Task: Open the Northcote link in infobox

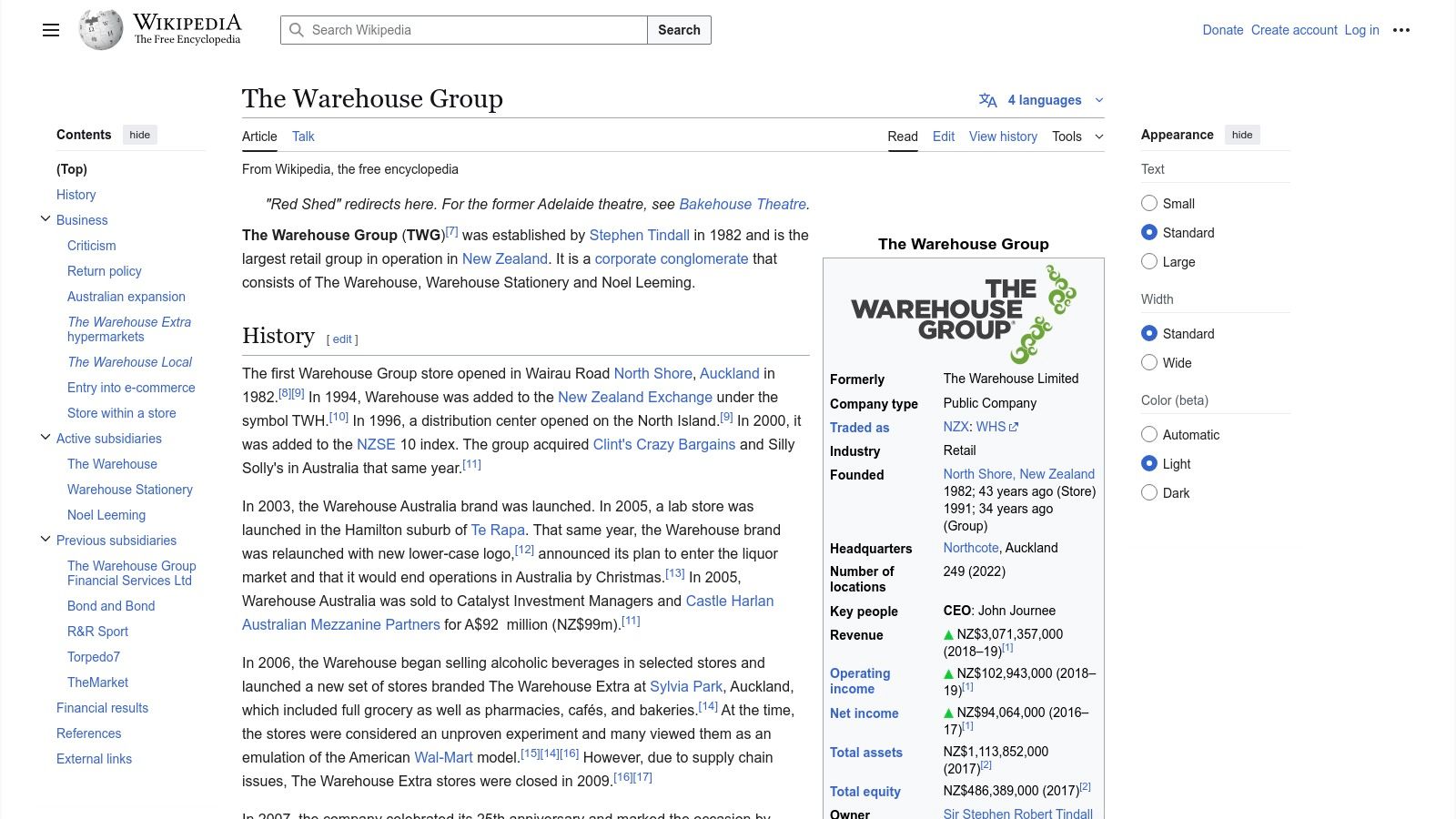Action: [971, 548]
